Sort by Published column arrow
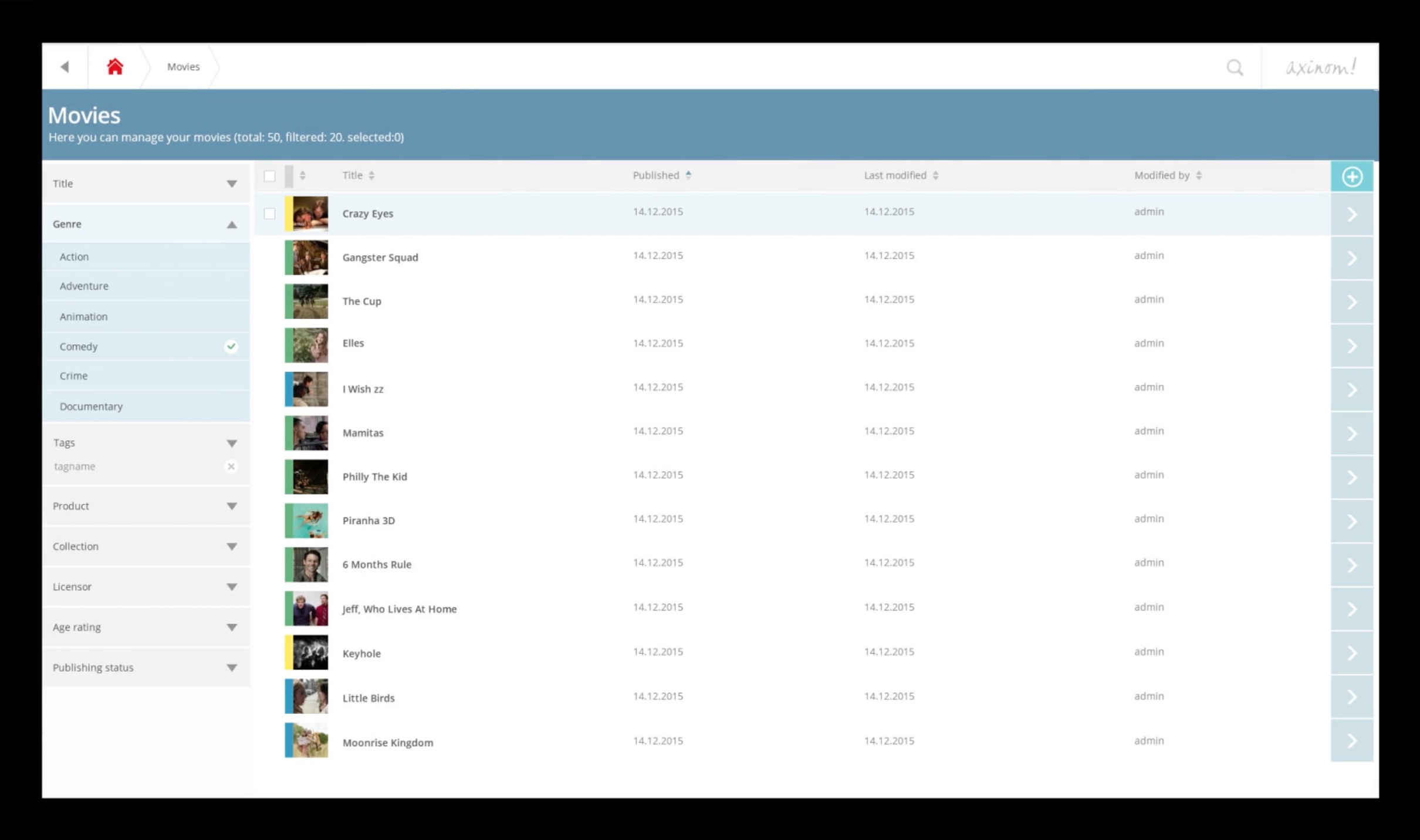Viewport: 1420px width, 840px height. pyautogui.click(x=688, y=175)
